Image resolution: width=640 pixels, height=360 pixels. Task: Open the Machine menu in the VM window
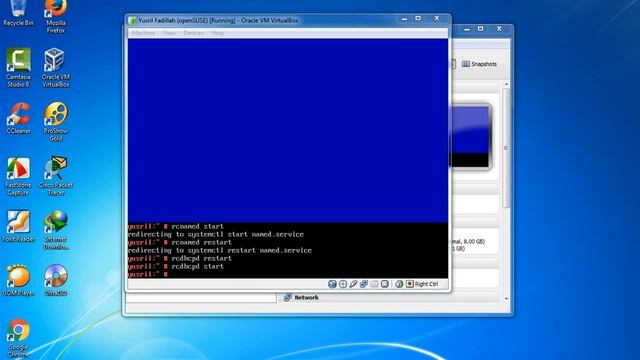point(143,33)
